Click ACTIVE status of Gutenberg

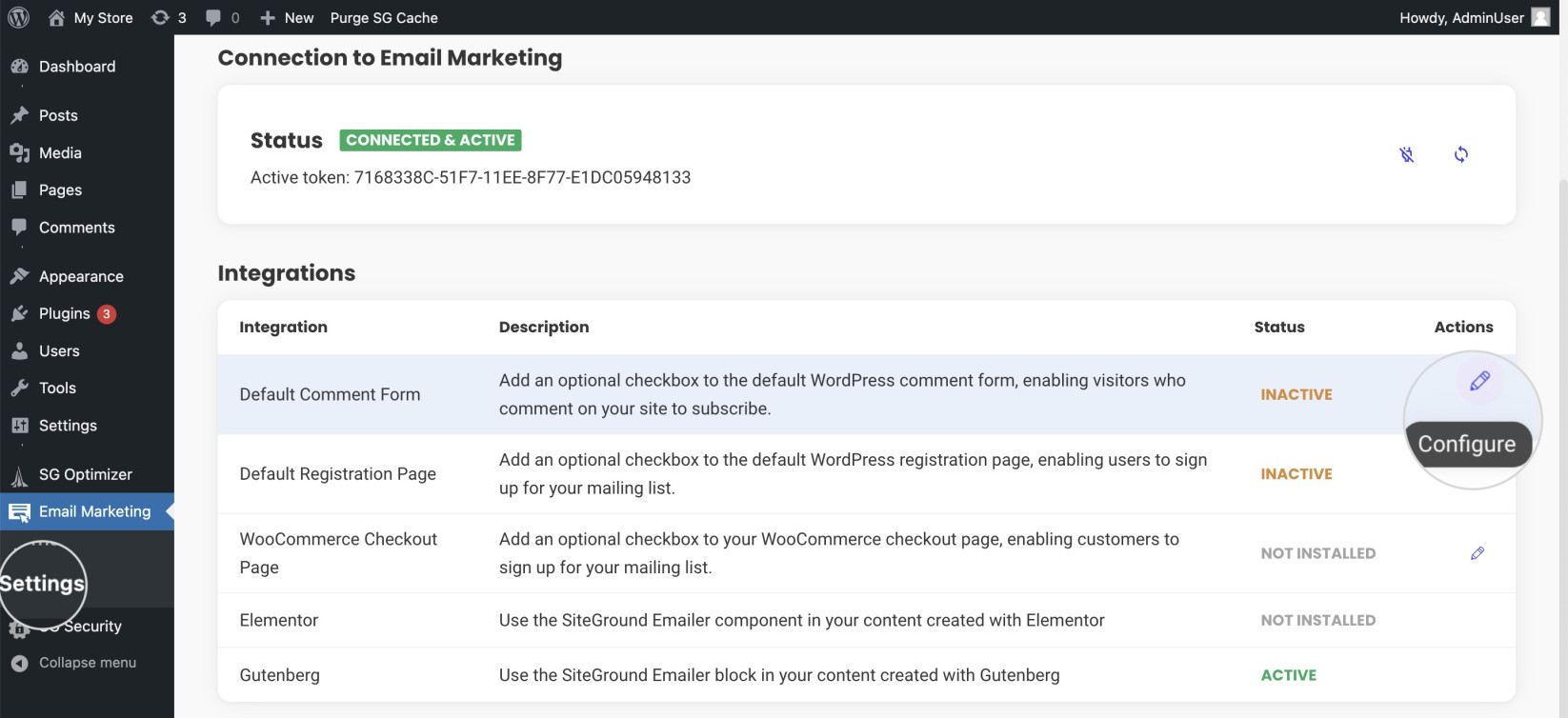tap(1288, 675)
